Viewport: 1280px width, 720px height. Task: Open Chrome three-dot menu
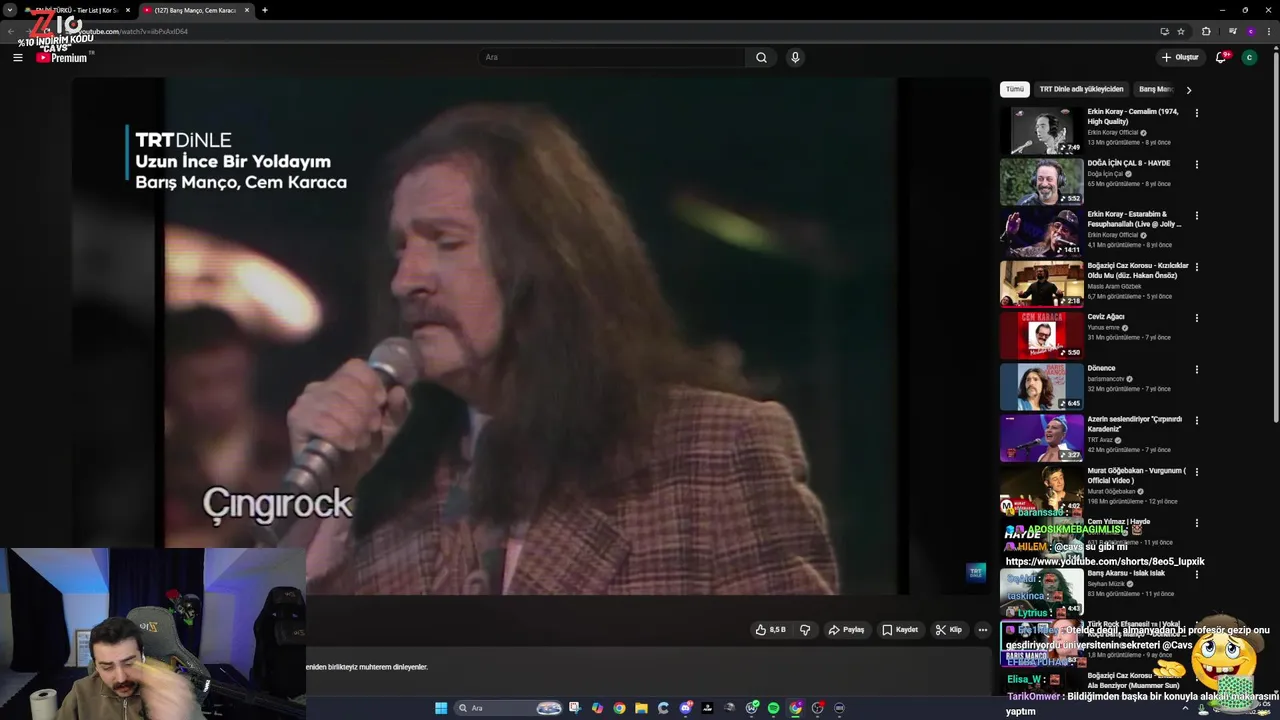[1268, 31]
